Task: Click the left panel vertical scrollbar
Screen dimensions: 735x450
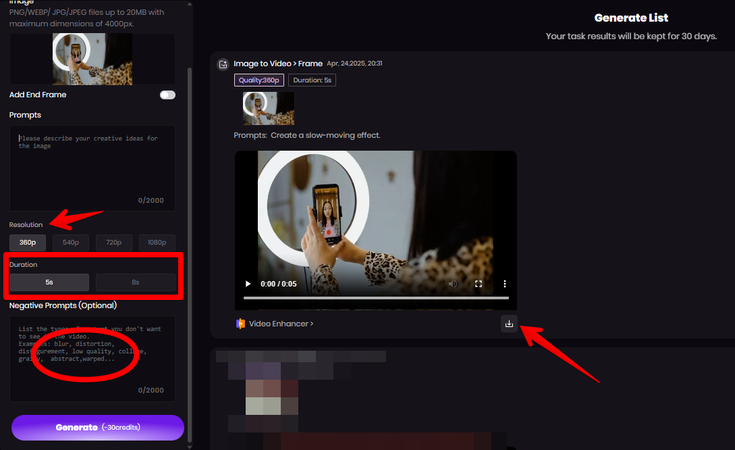Action: [x=189, y=253]
